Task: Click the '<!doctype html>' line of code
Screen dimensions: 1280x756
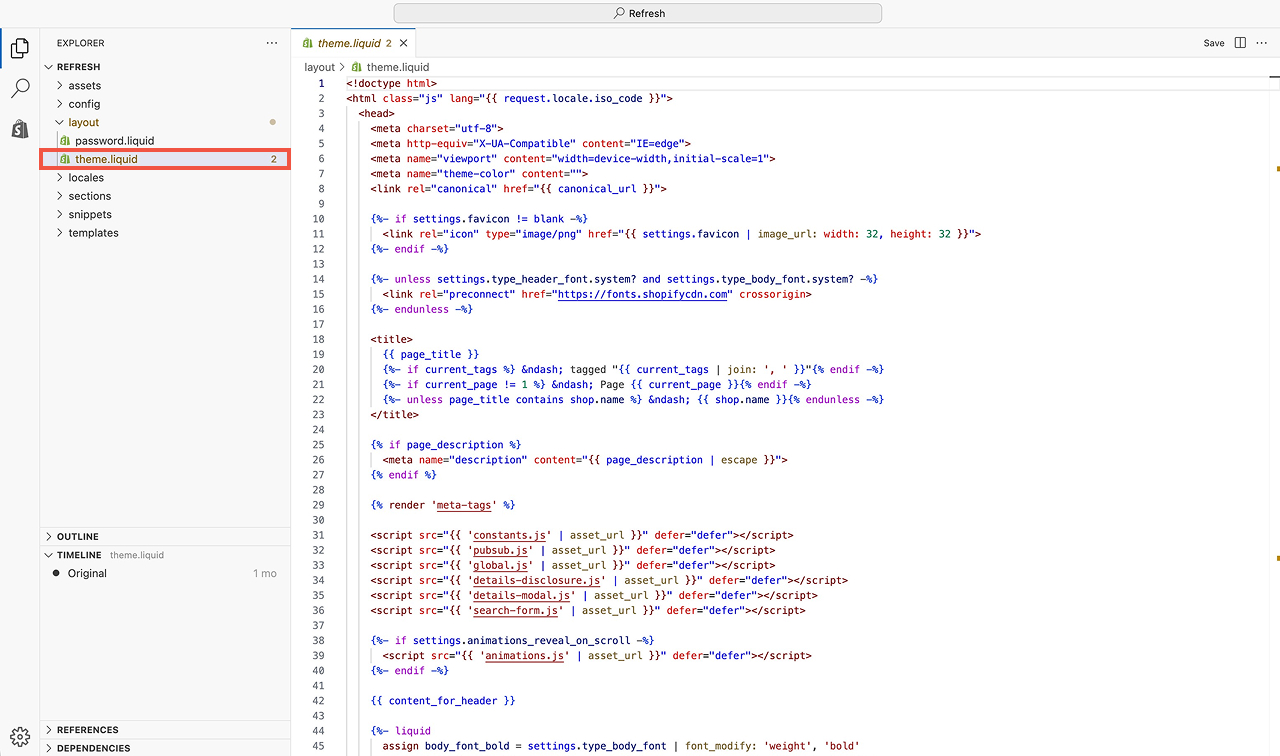Action: point(391,83)
